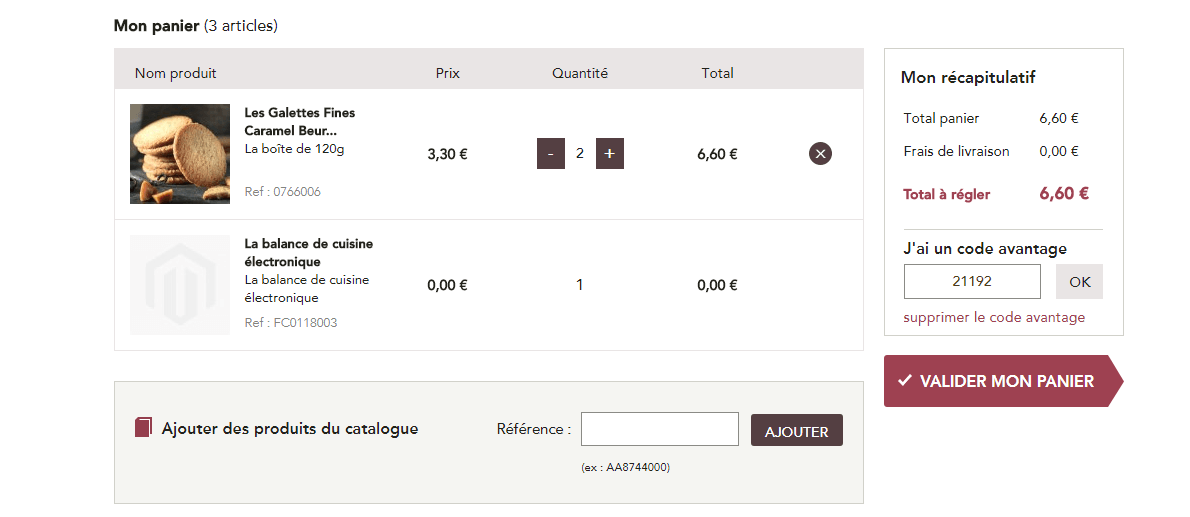This screenshot has height=517, width=1190.
Task: Increase Galettes Fines quantity with plus button
Action: click(610, 154)
